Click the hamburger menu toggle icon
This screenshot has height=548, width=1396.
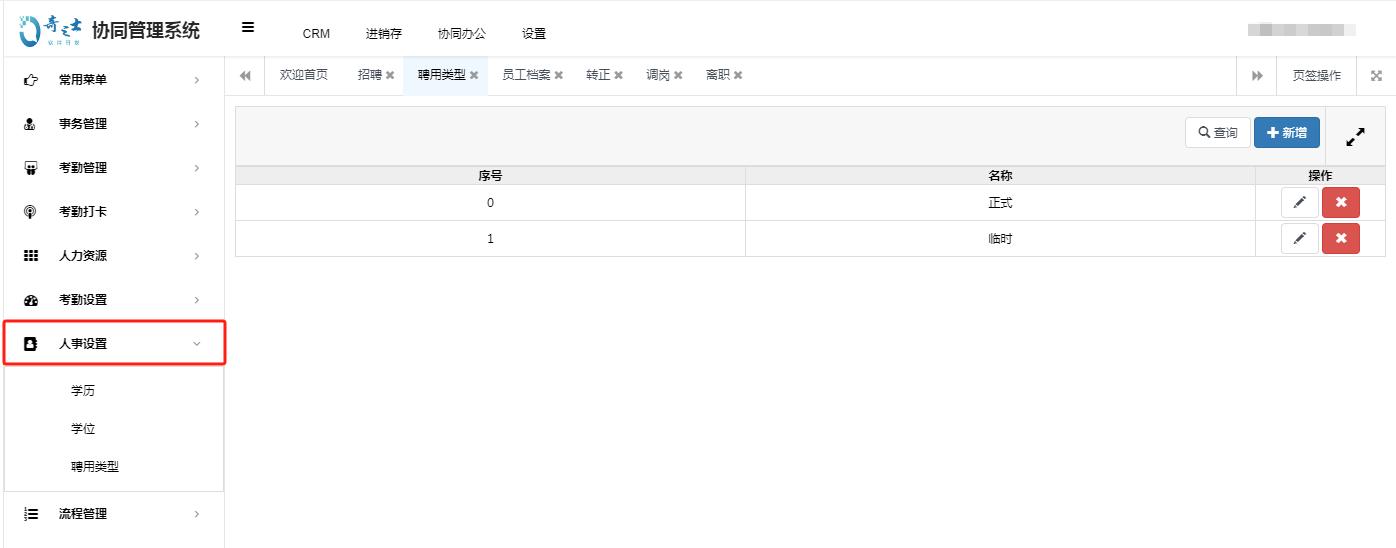point(248,28)
